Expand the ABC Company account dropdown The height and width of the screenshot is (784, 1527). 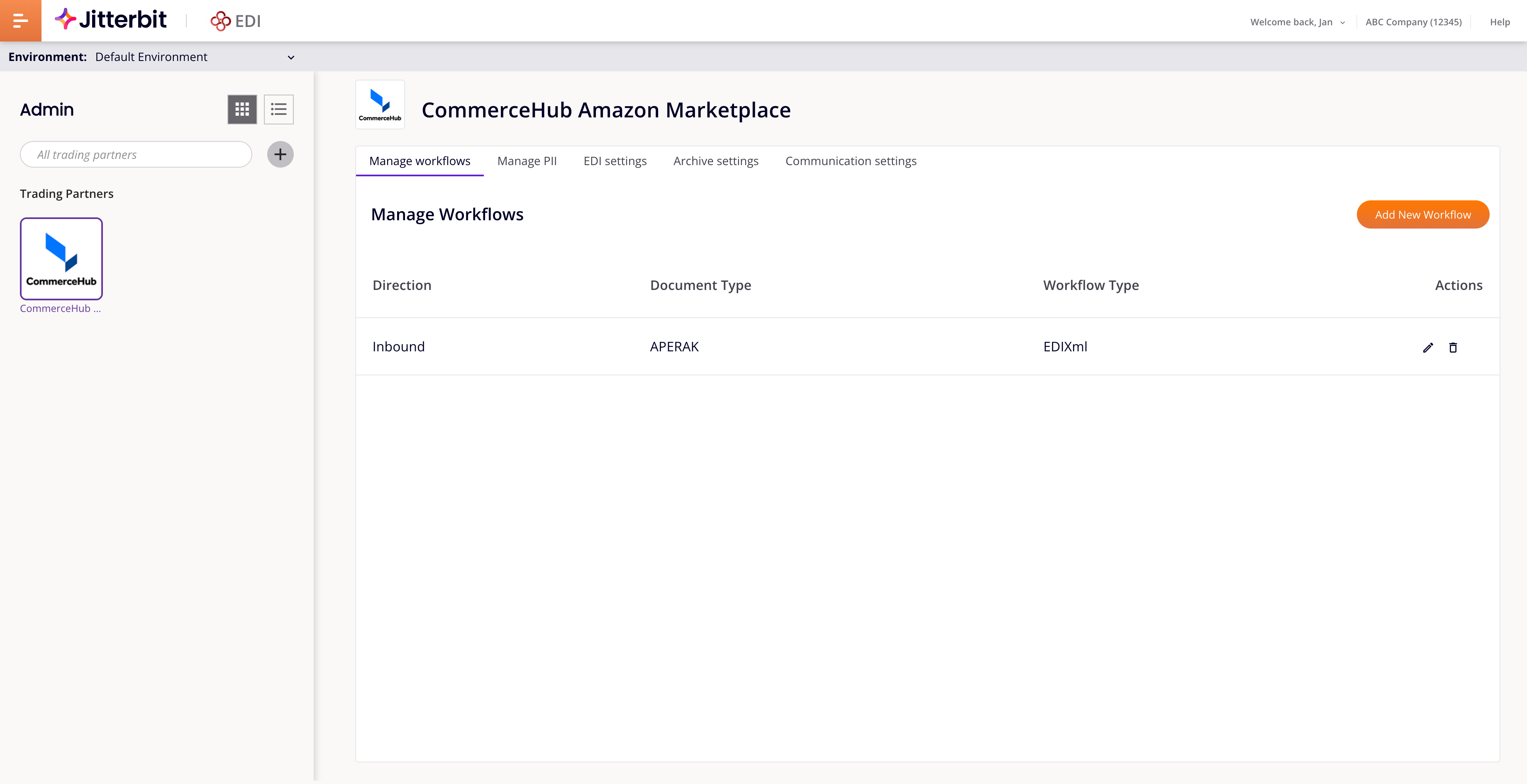point(1413,19)
